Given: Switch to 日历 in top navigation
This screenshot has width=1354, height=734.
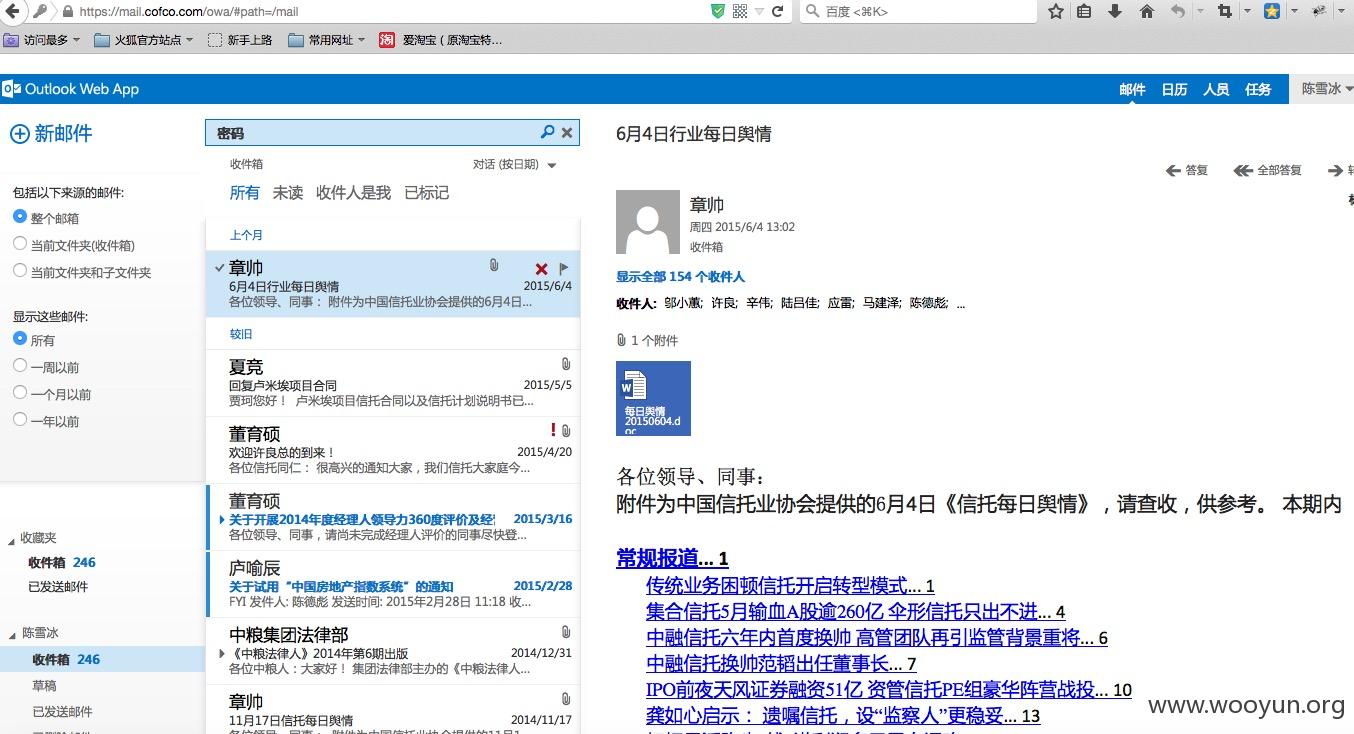Looking at the screenshot, I should [x=1174, y=89].
